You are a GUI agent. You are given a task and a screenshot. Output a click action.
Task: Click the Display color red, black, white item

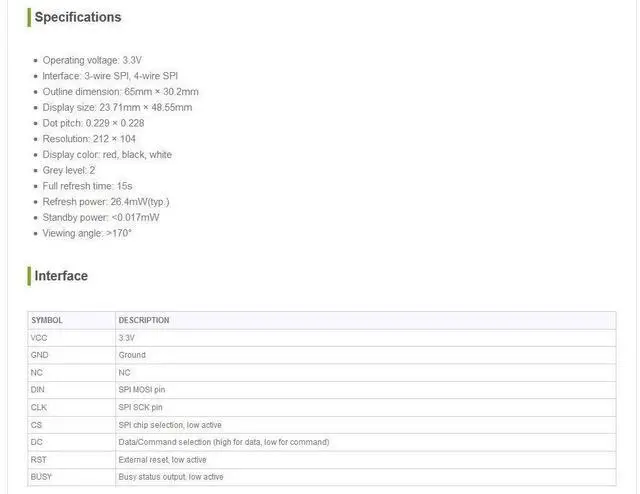tap(107, 155)
